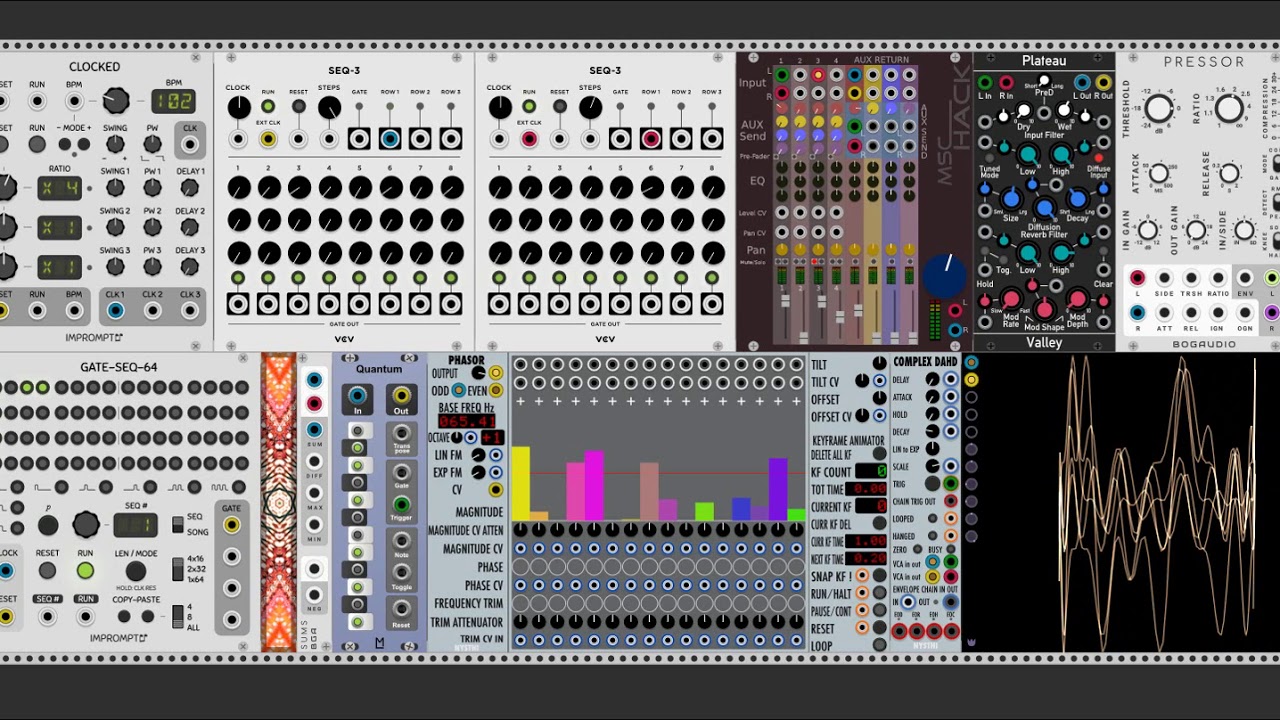Click the SEQ # display on Gate-Seq-64
The height and width of the screenshot is (720, 1280).
point(135,524)
